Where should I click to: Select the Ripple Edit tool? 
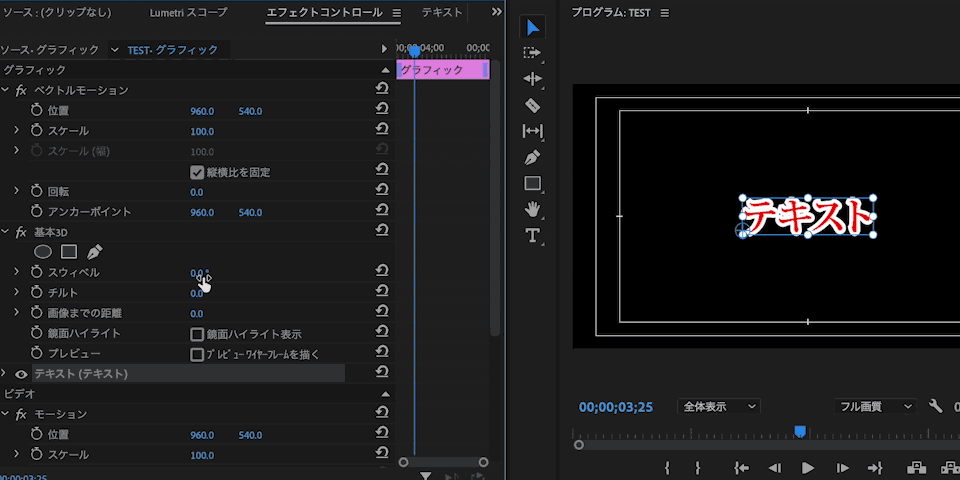(x=532, y=79)
